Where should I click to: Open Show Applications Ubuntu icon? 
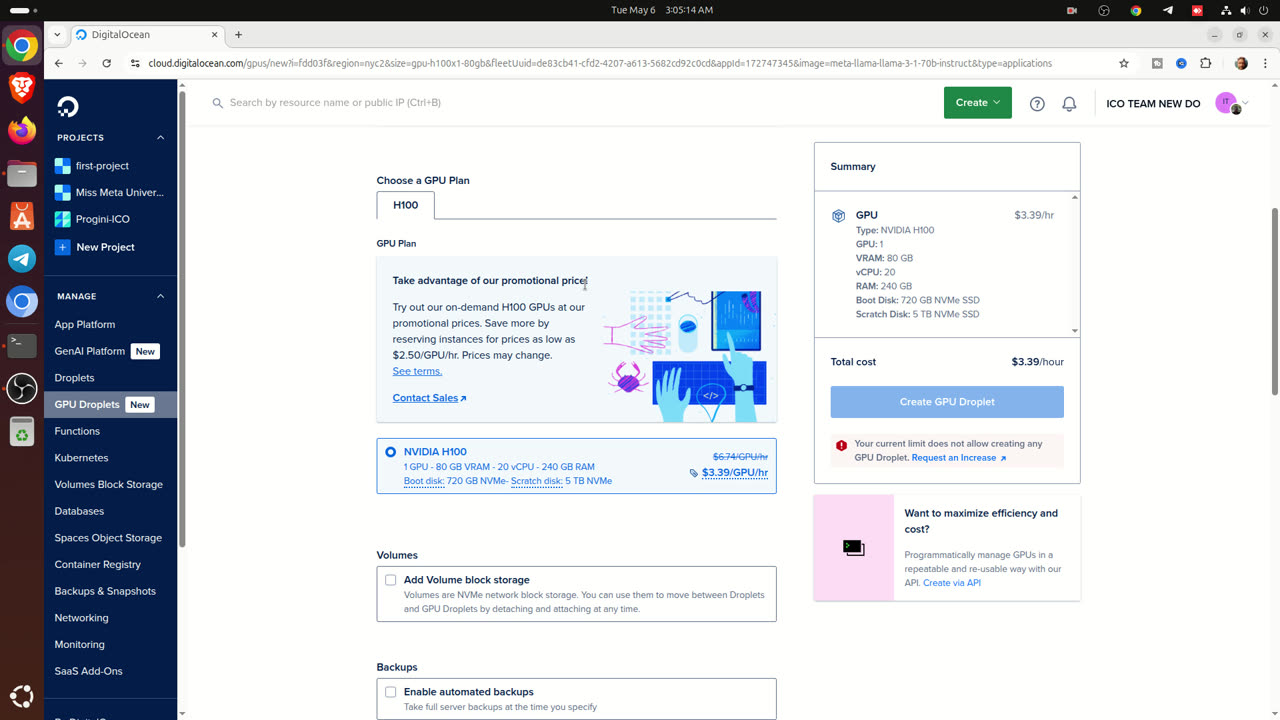(x=22, y=696)
